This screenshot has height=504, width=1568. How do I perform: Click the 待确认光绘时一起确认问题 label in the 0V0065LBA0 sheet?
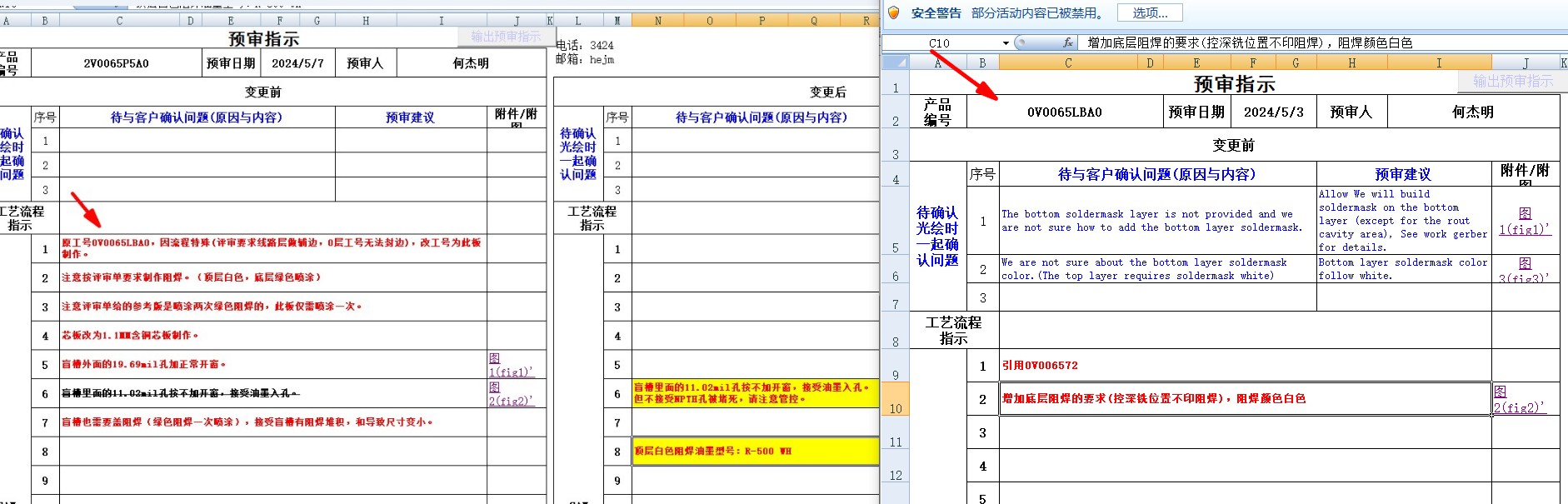click(x=937, y=236)
